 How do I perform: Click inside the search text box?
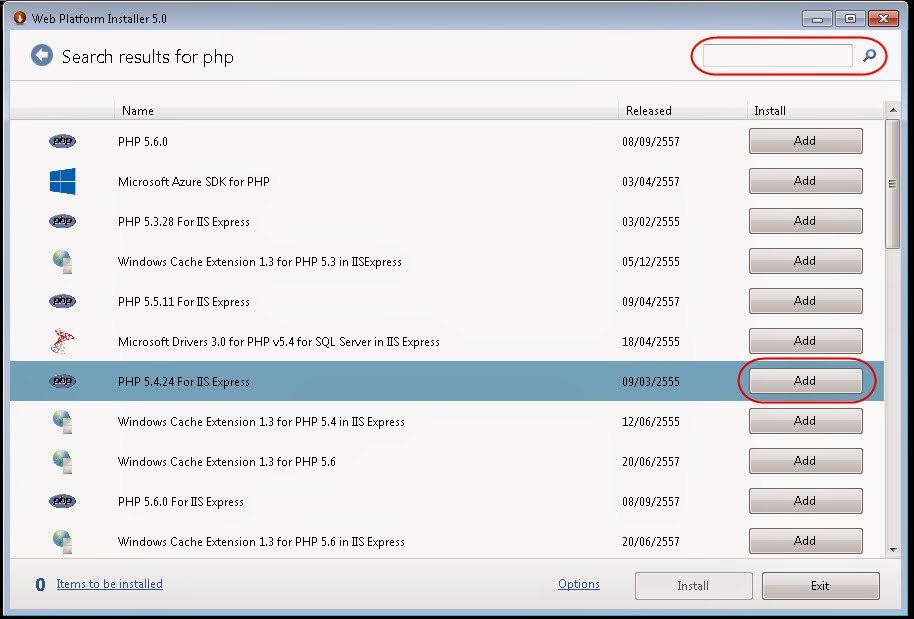coord(780,56)
